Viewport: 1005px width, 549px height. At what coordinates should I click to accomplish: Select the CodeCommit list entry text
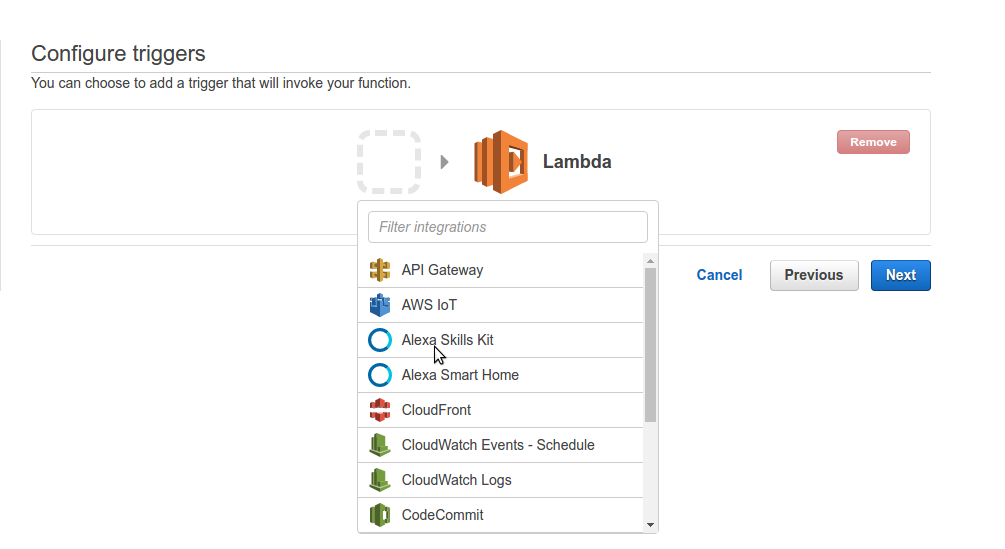(442, 515)
